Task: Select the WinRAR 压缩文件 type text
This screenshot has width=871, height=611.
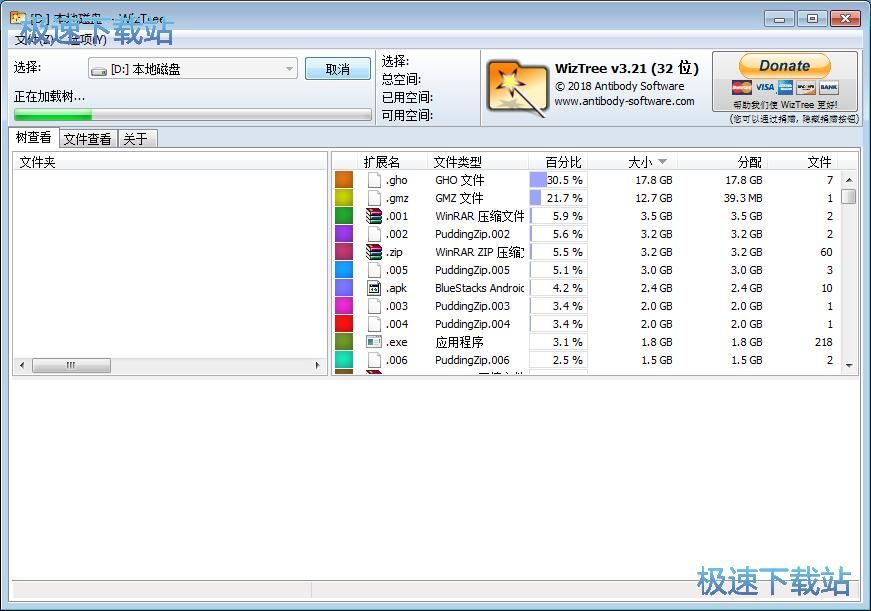Action: click(479, 216)
